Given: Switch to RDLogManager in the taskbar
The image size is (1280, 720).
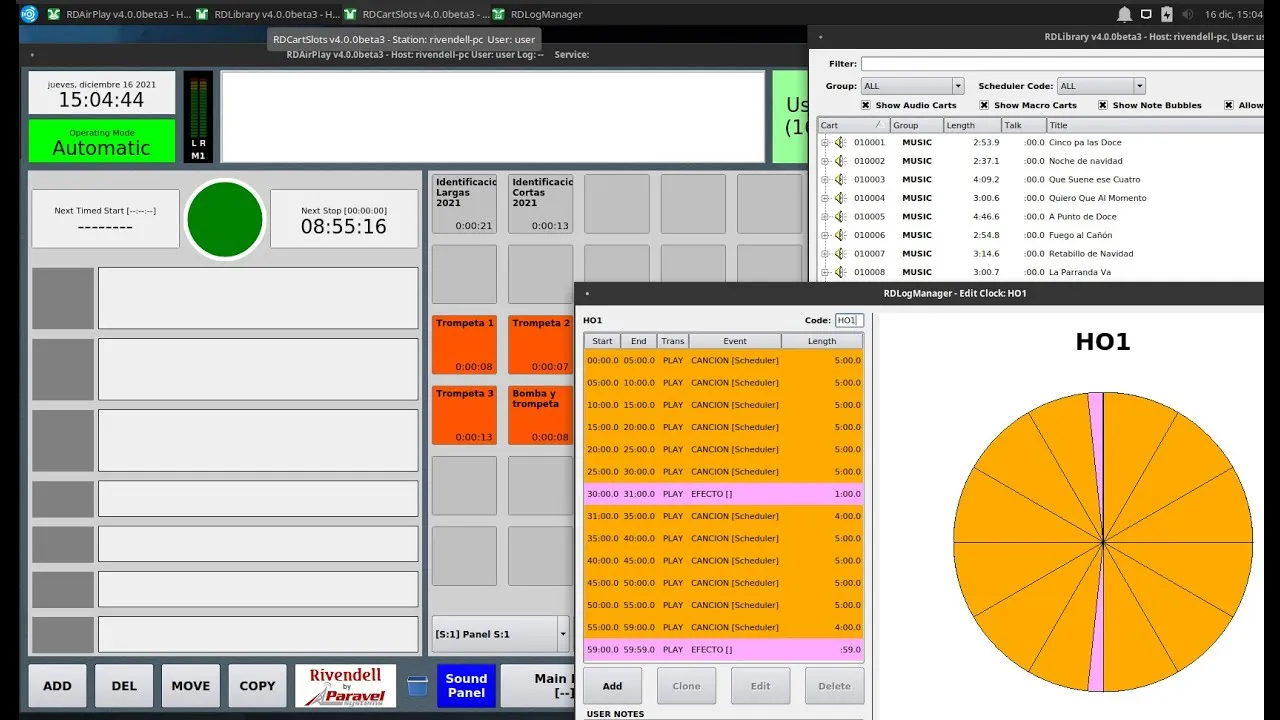Looking at the screenshot, I should (537, 14).
